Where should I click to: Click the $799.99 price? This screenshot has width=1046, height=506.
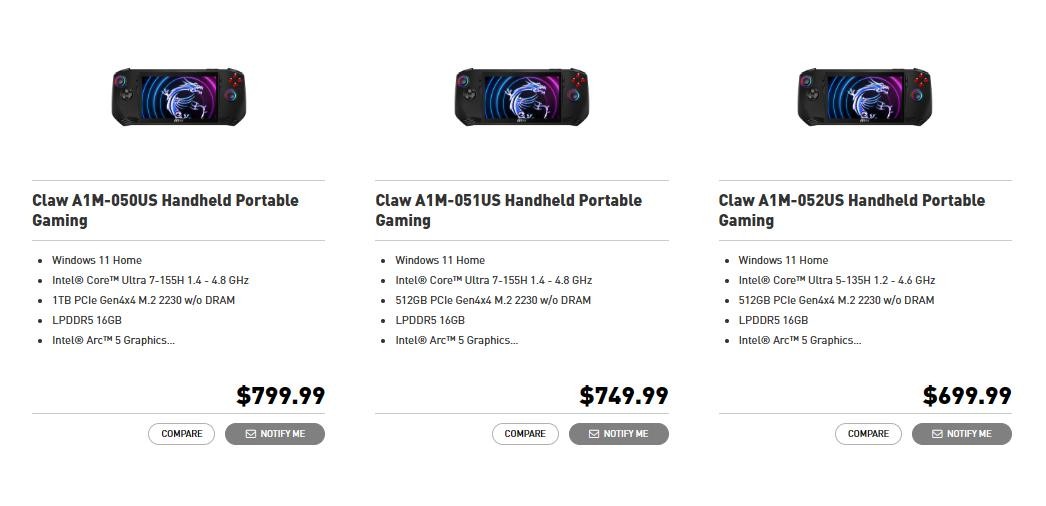(x=281, y=396)
